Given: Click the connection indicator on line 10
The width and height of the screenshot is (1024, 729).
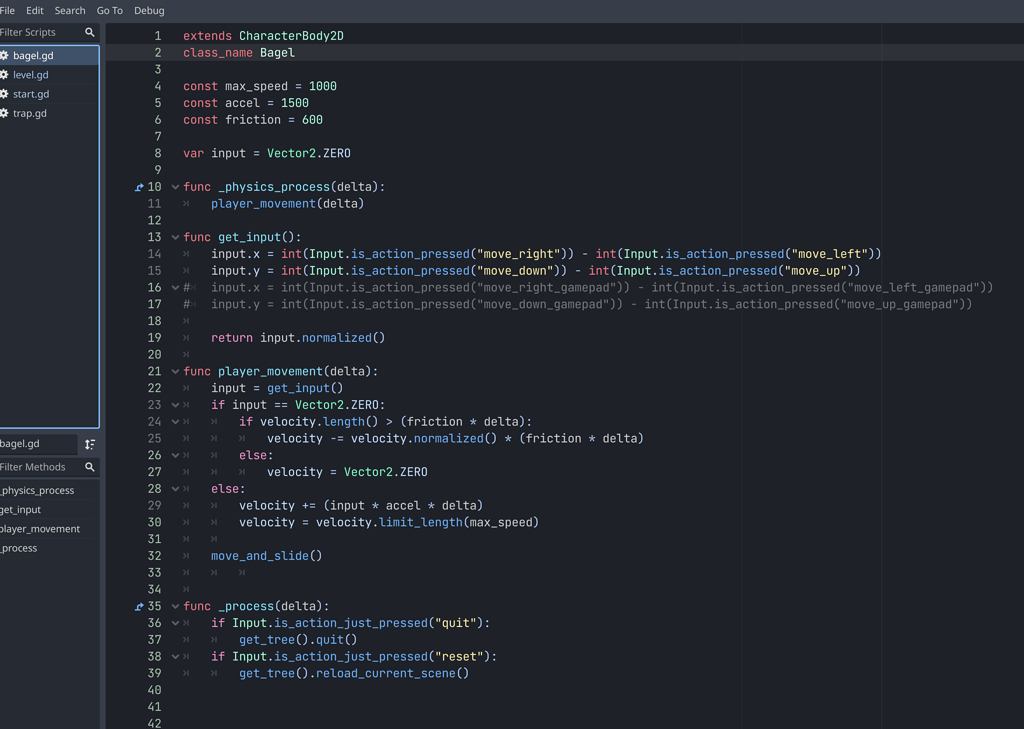Looking at the screenshot, I should tap(138, 186).
